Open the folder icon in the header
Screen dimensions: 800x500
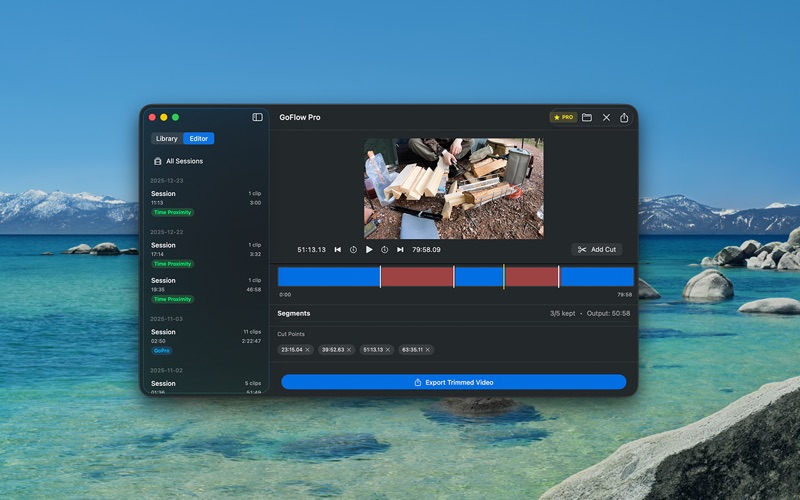(587, 117)
